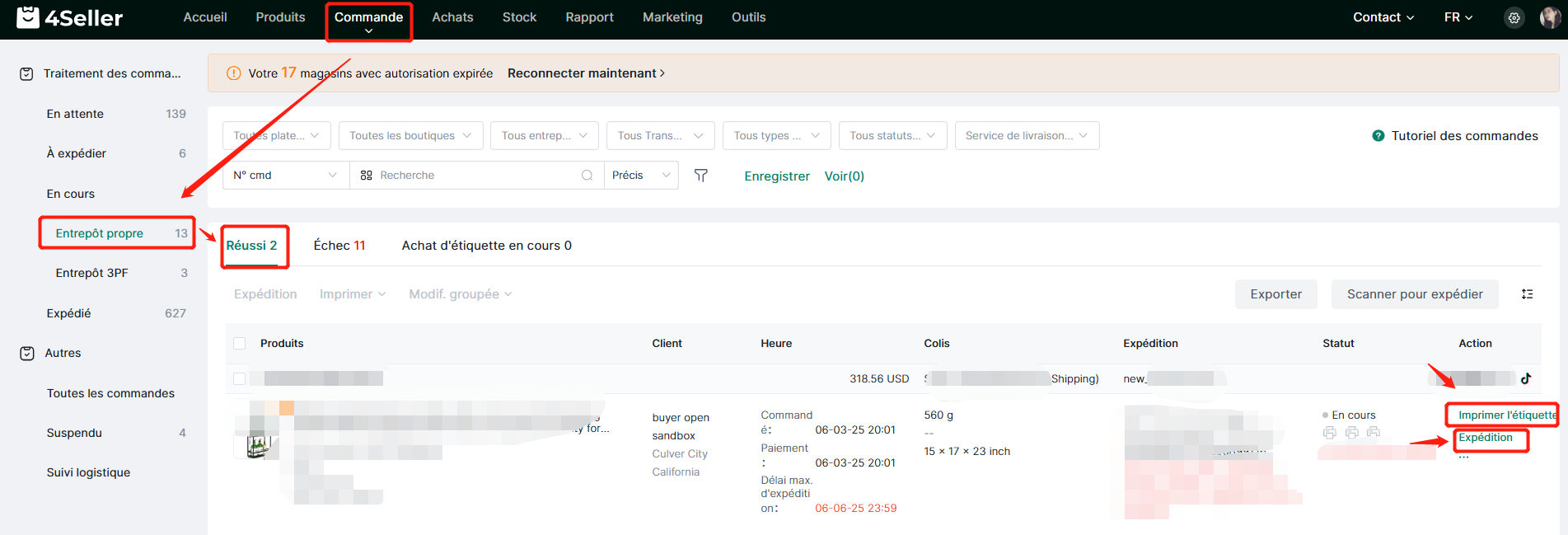Click the bulk Expédition button

pyautogui.click(x=265, y=294)
